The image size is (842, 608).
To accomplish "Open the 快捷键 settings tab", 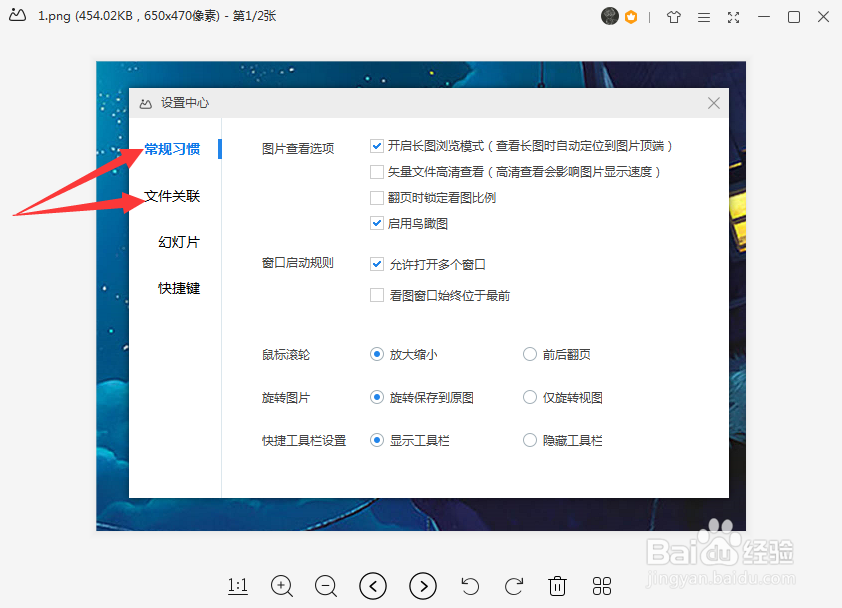I will (x=179, y=288).
